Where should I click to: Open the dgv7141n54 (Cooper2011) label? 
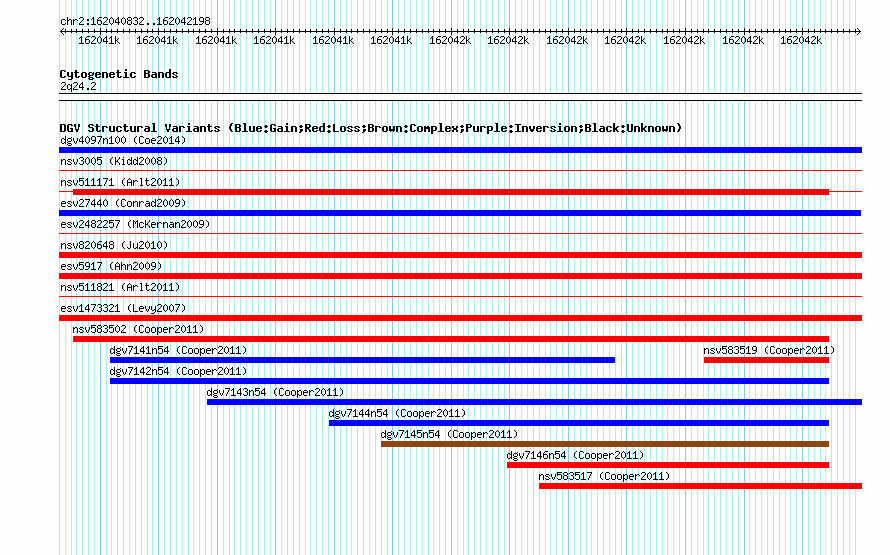178,350
